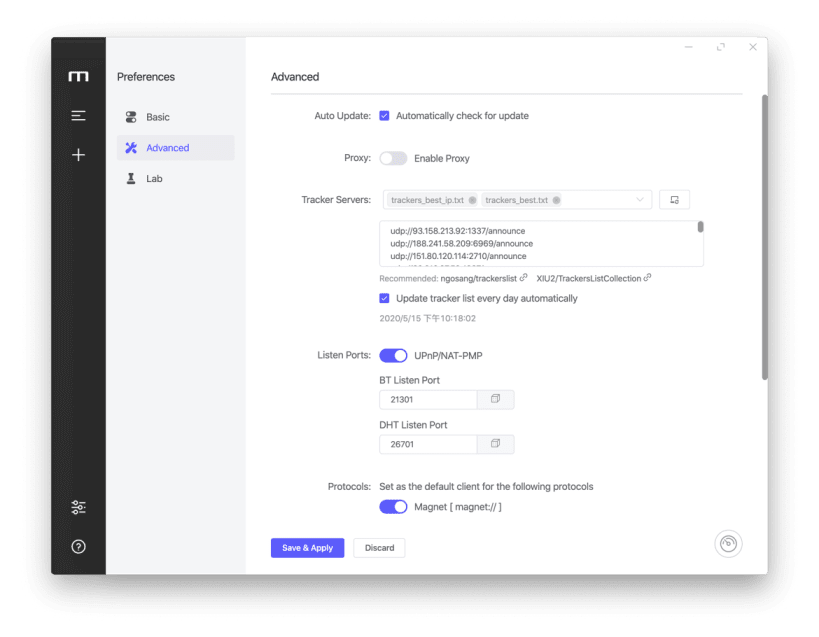Screen dimensions: 819x637
Task: Select the Advanced preferences item
Action: (x=176, y=148)
